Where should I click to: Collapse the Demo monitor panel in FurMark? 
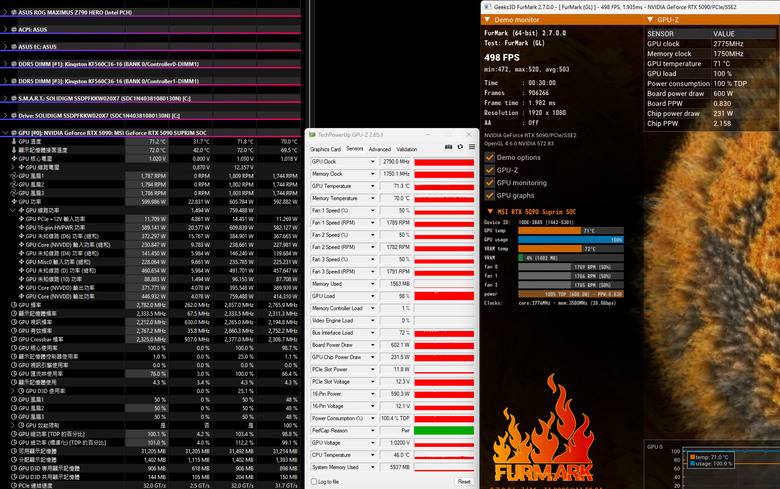(488, 20)
